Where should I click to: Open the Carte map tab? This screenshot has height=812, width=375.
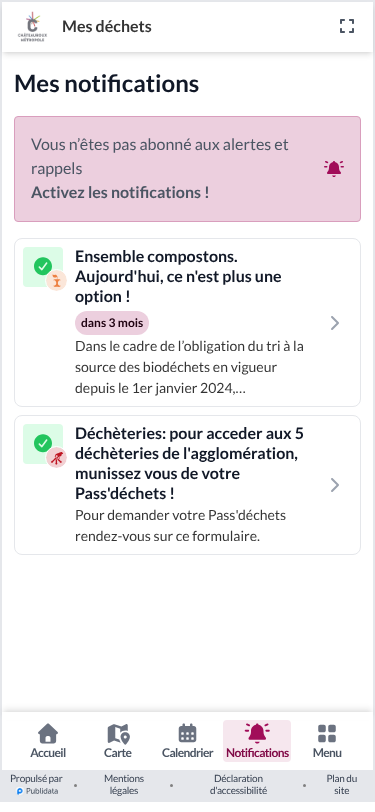click(x=118, y=741)
